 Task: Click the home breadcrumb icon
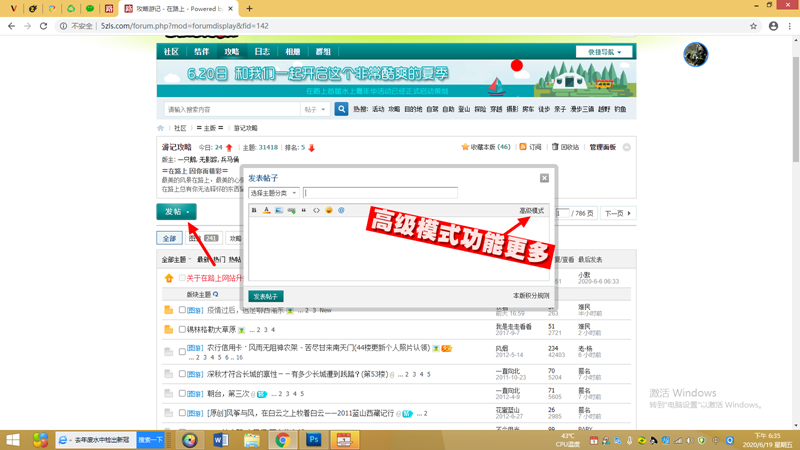pyautogui.click(x=161, y=128)
